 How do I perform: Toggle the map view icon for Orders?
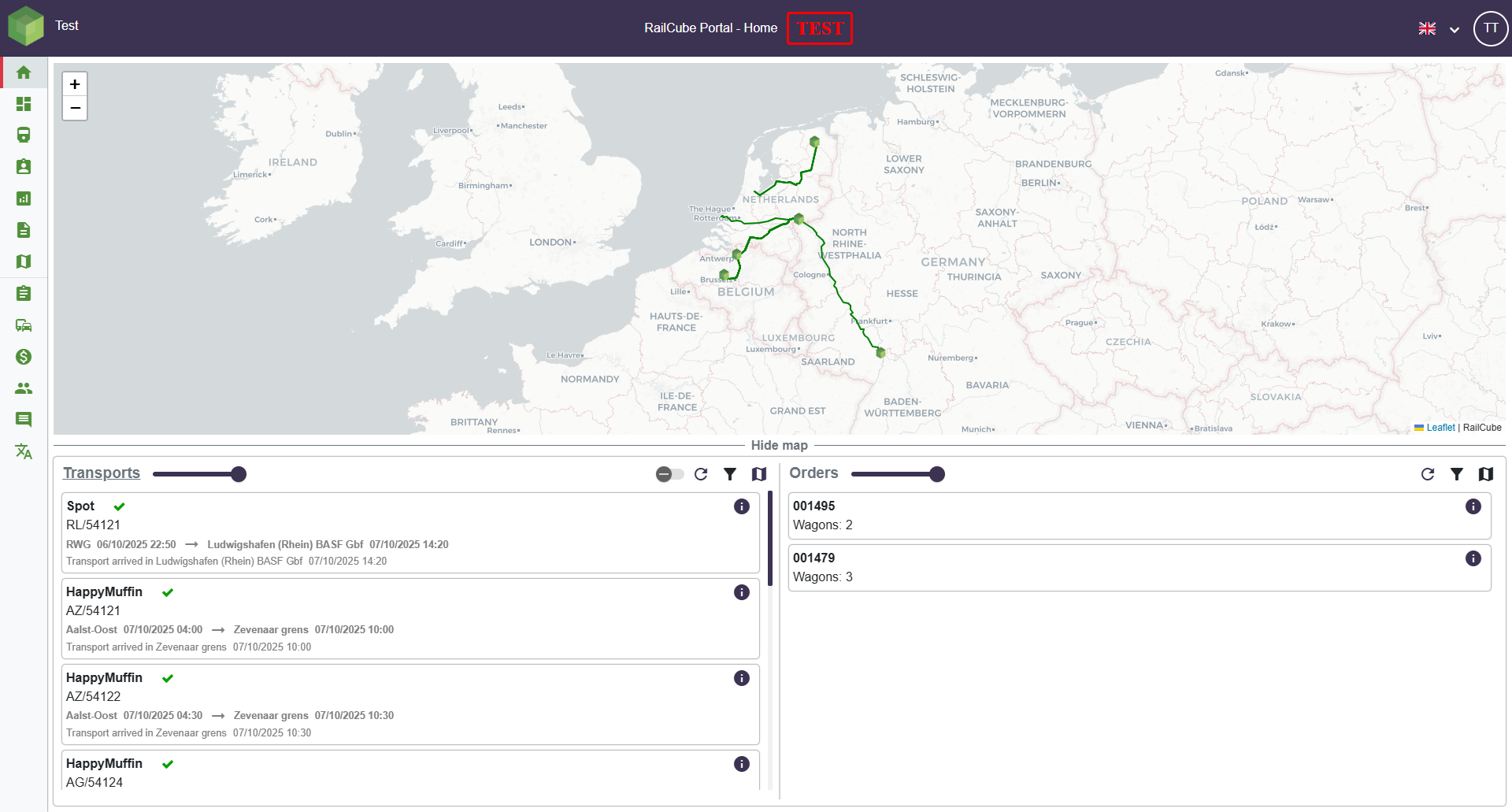click(x=1486, y=474)
